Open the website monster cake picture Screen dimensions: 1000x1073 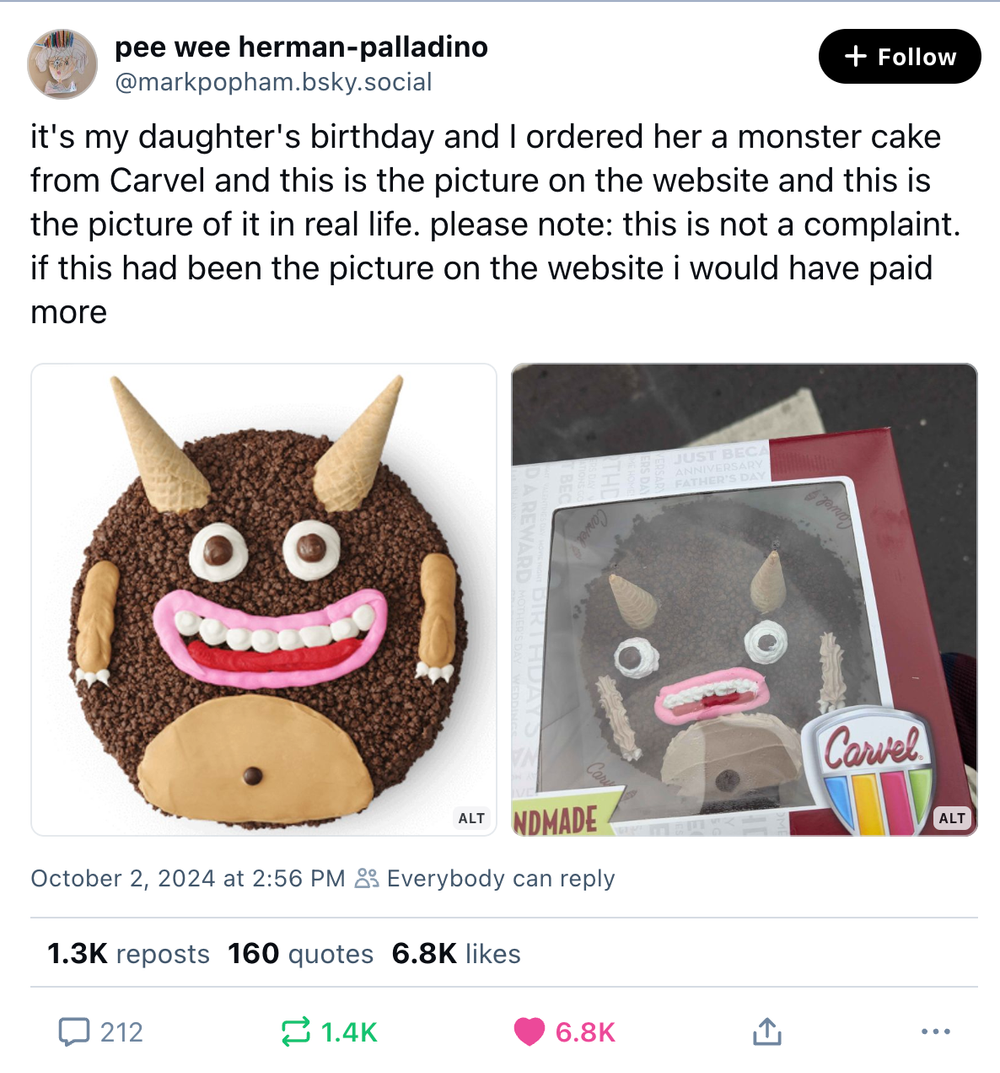click(x=264, y=600)
